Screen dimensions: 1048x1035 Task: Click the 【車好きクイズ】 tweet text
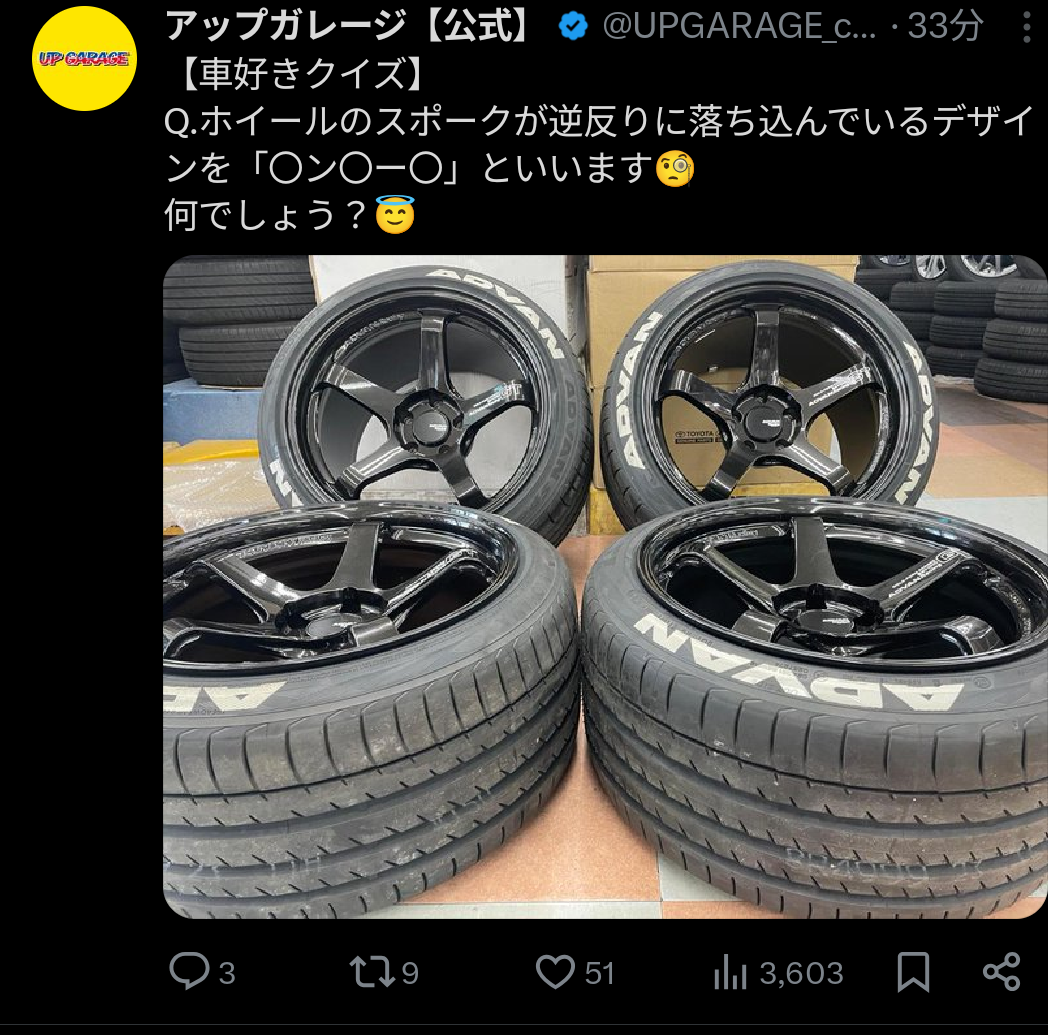(303, 73)
